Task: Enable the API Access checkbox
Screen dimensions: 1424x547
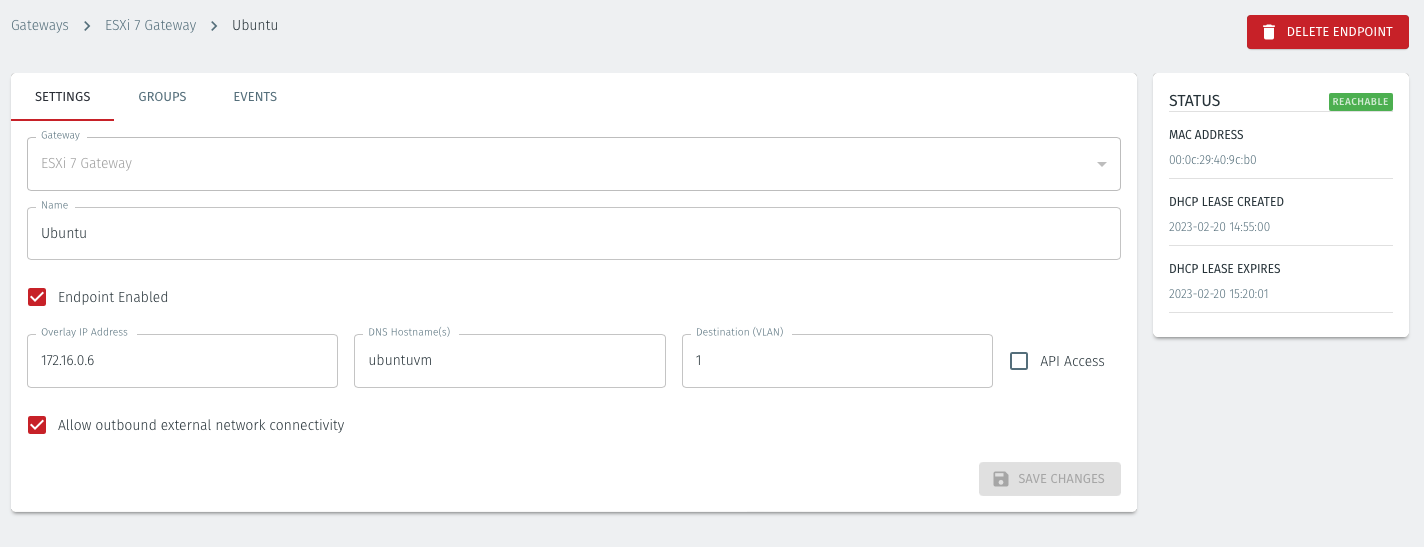Action: 1019,361
